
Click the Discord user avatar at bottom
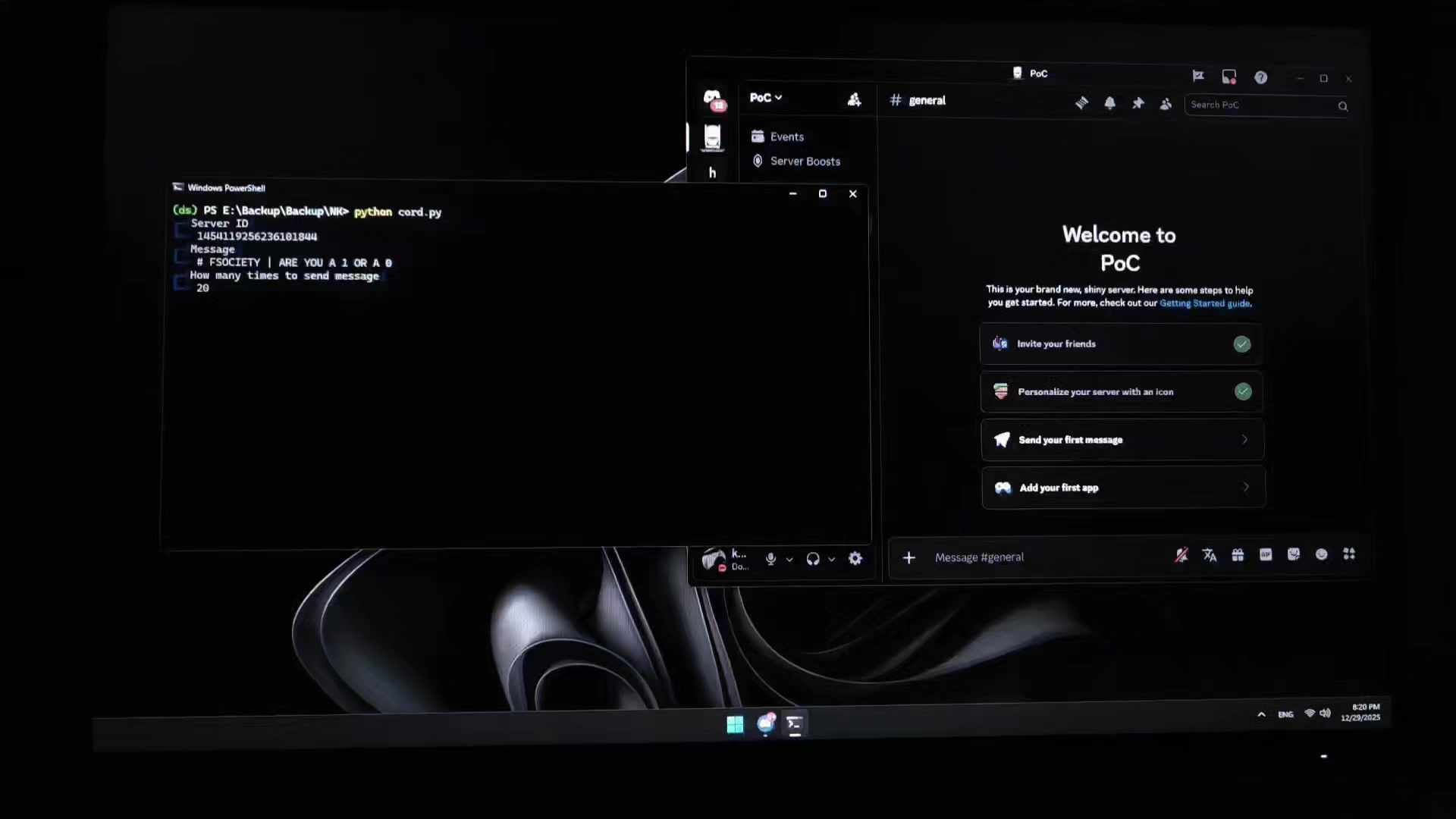pos(714,560)
